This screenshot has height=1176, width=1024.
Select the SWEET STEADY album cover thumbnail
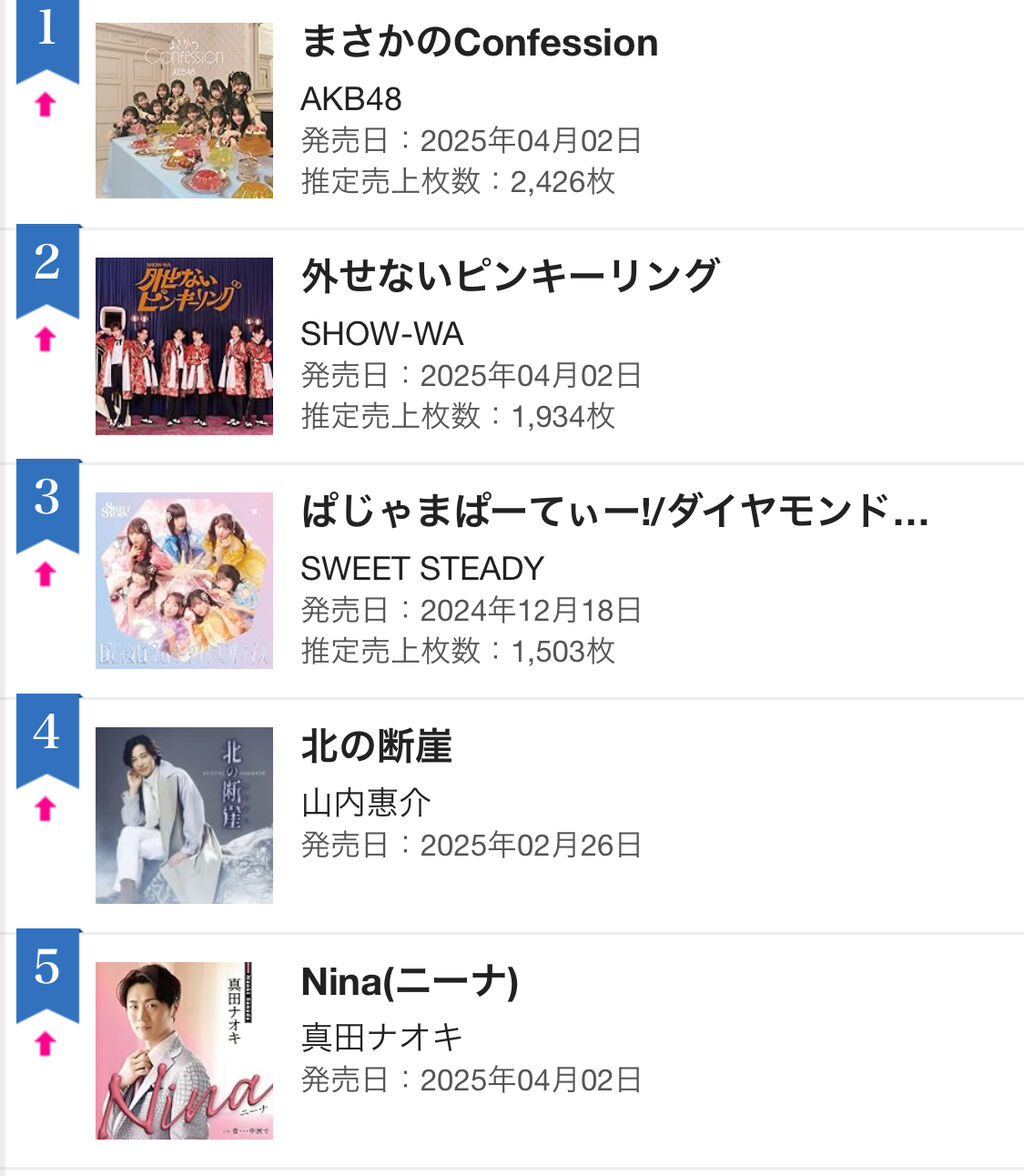tap(184, 580)
